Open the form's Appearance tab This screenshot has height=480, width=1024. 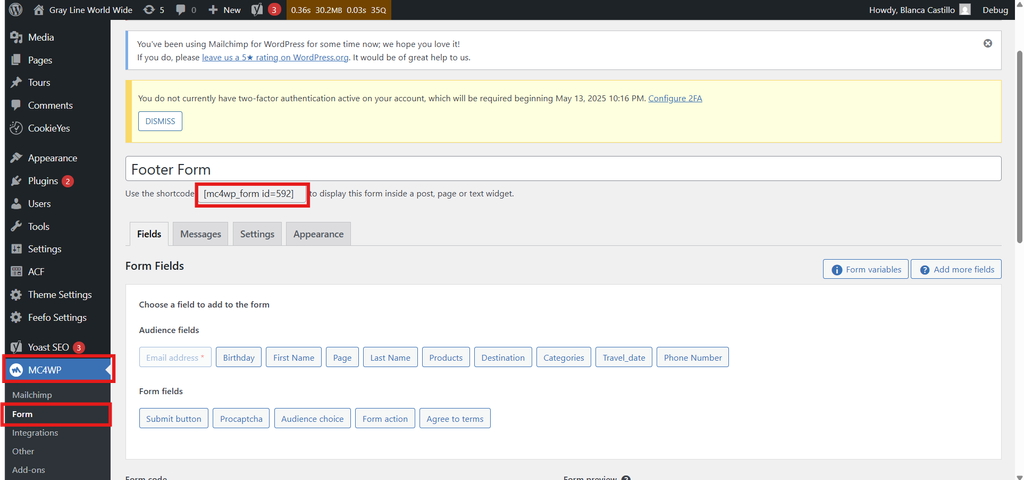tap(319, 234)
